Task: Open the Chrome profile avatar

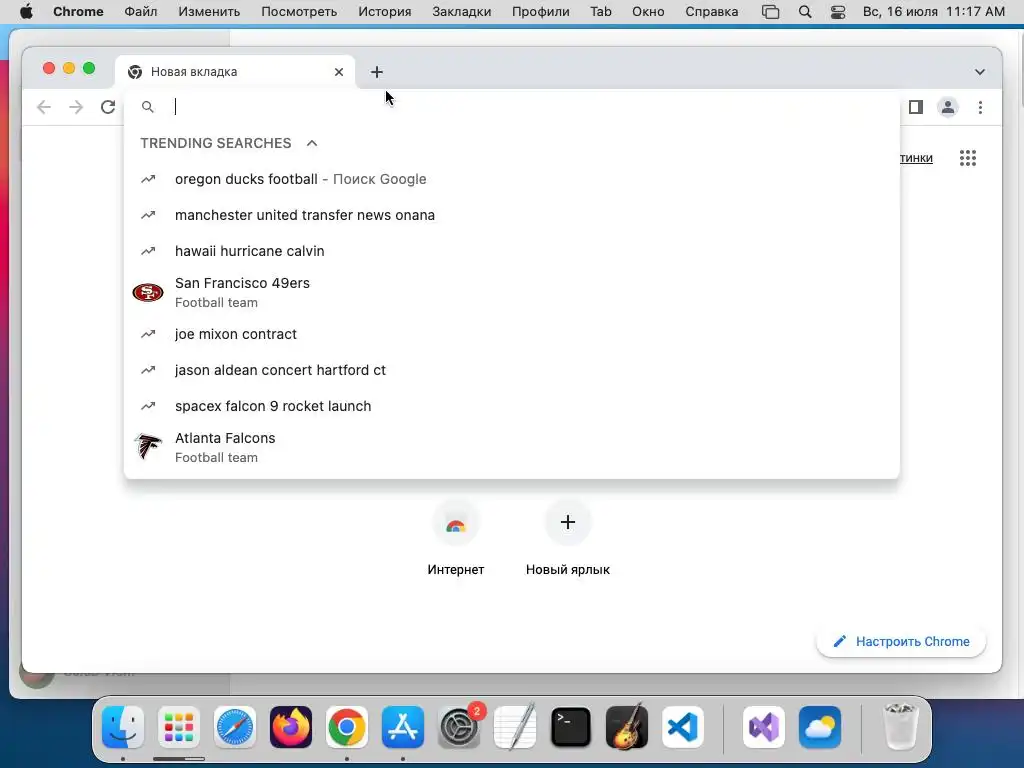Action: [x=948, y=106]
